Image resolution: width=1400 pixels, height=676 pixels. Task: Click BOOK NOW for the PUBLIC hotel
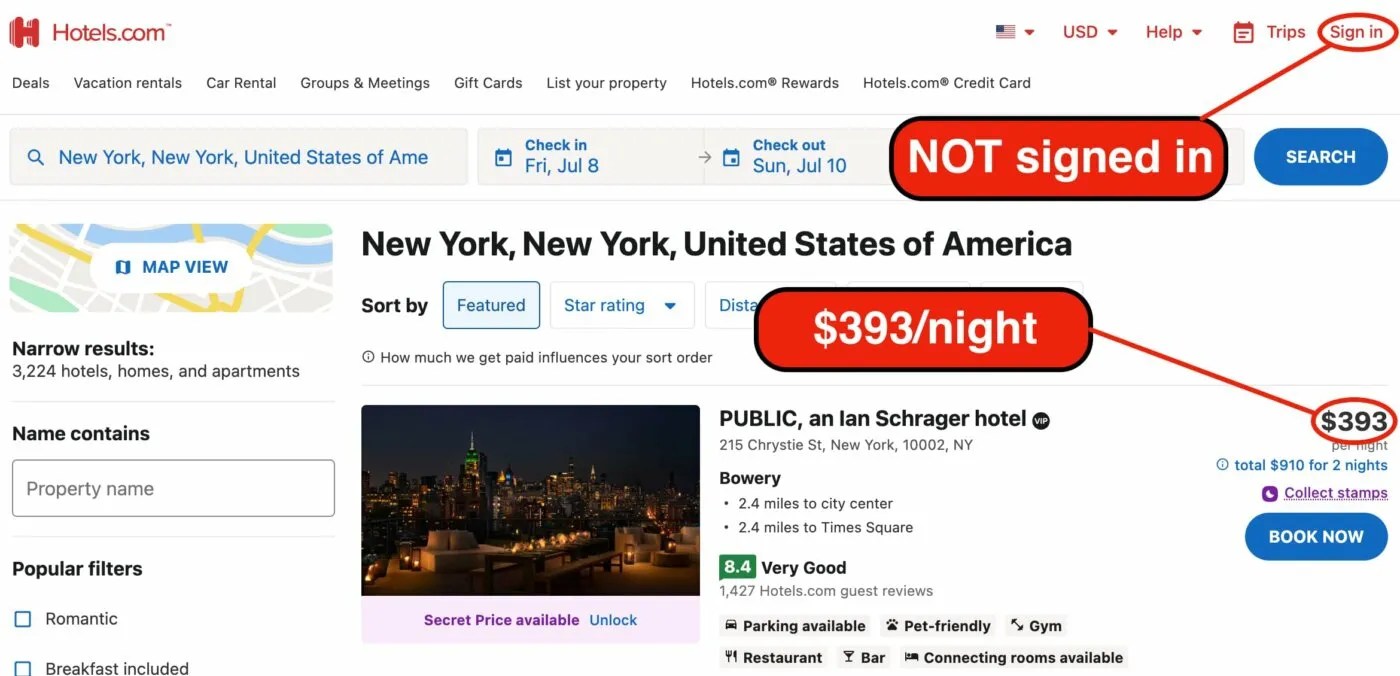[x=1315, y=536]
